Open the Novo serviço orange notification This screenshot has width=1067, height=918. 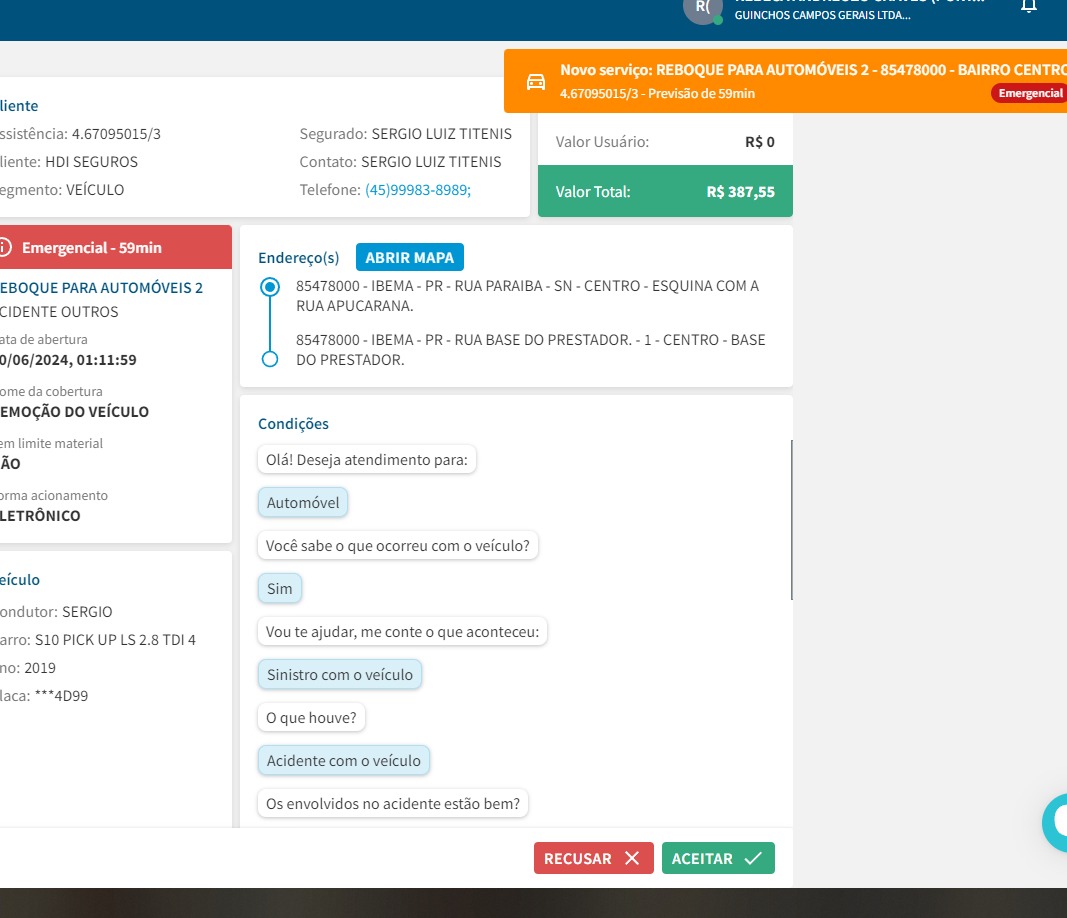click(785, 81)
